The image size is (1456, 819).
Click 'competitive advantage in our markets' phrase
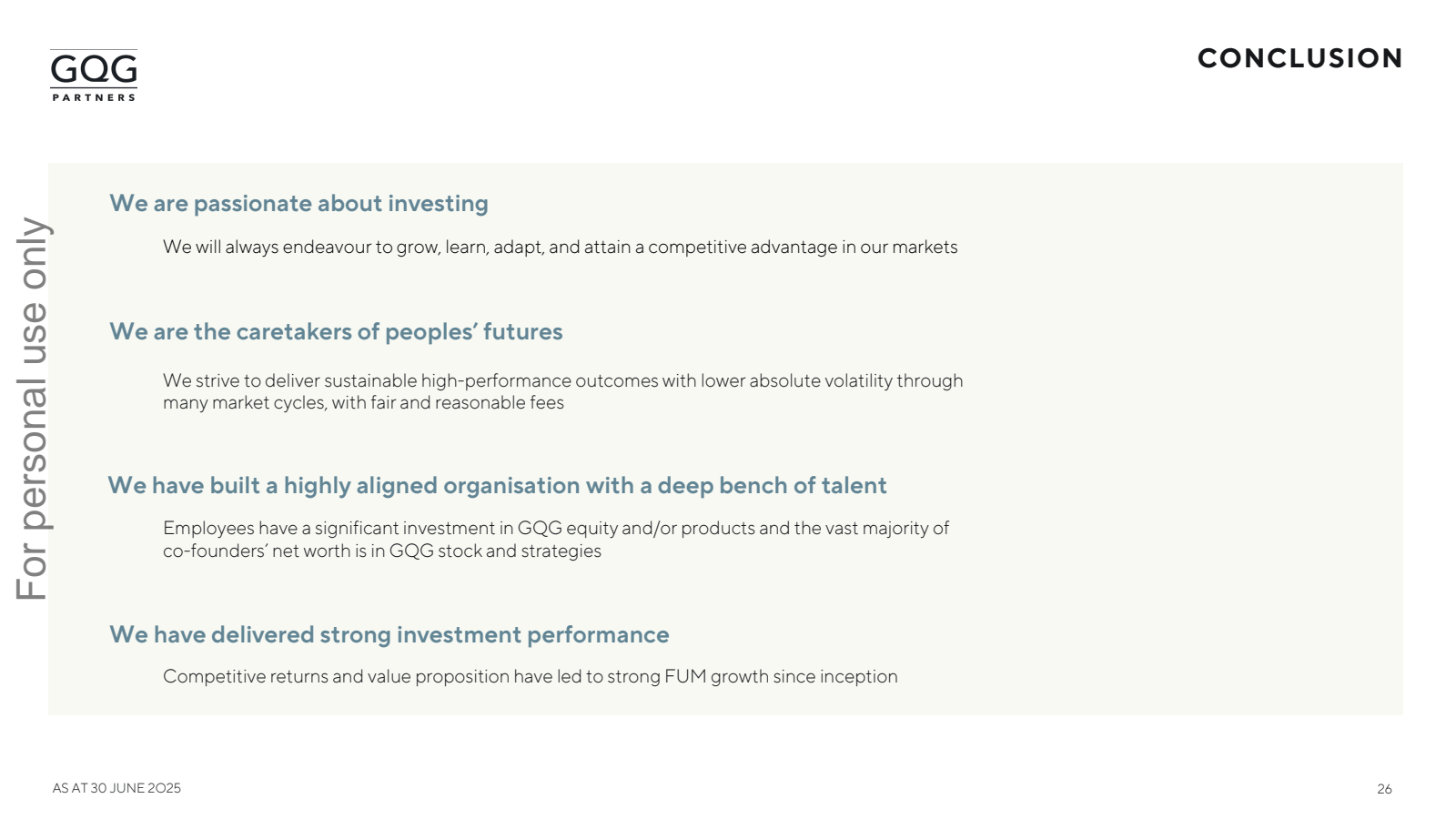[x=803, y=248]
